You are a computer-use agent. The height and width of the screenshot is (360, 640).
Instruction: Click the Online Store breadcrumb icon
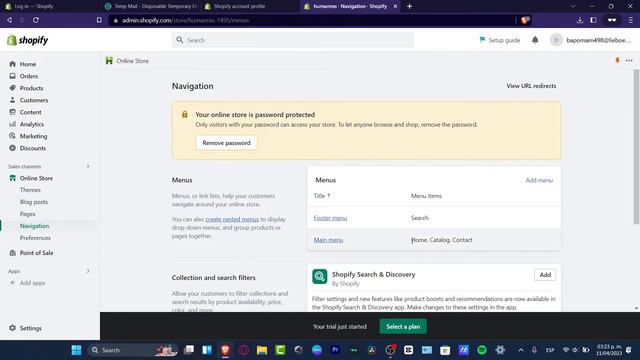pos(109,61)
